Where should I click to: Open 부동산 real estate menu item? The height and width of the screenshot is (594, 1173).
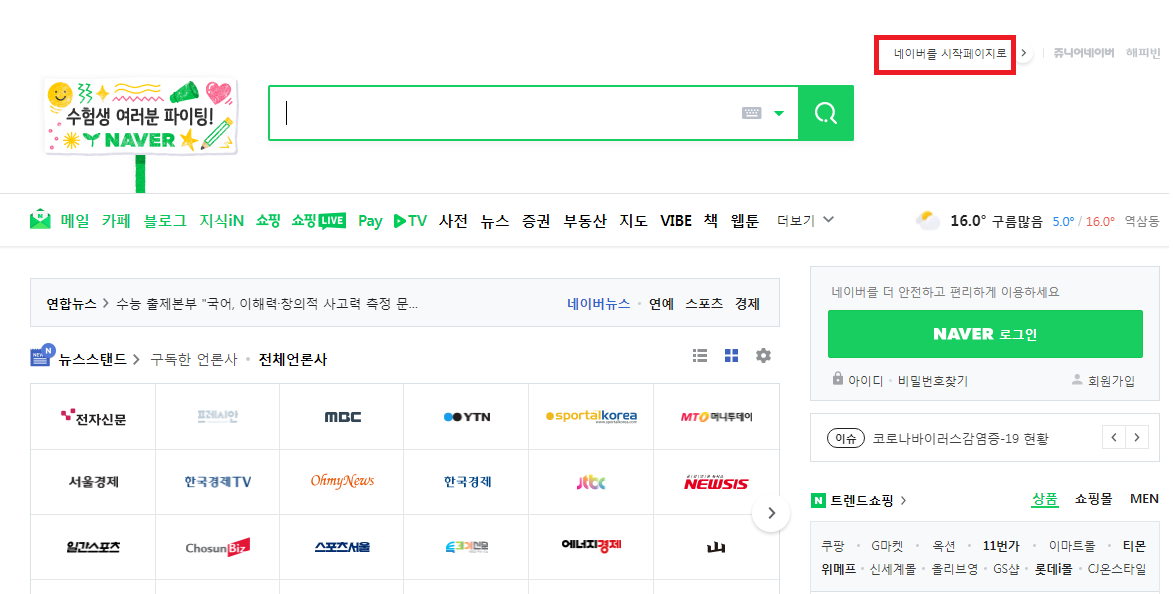tap(585, 221)
